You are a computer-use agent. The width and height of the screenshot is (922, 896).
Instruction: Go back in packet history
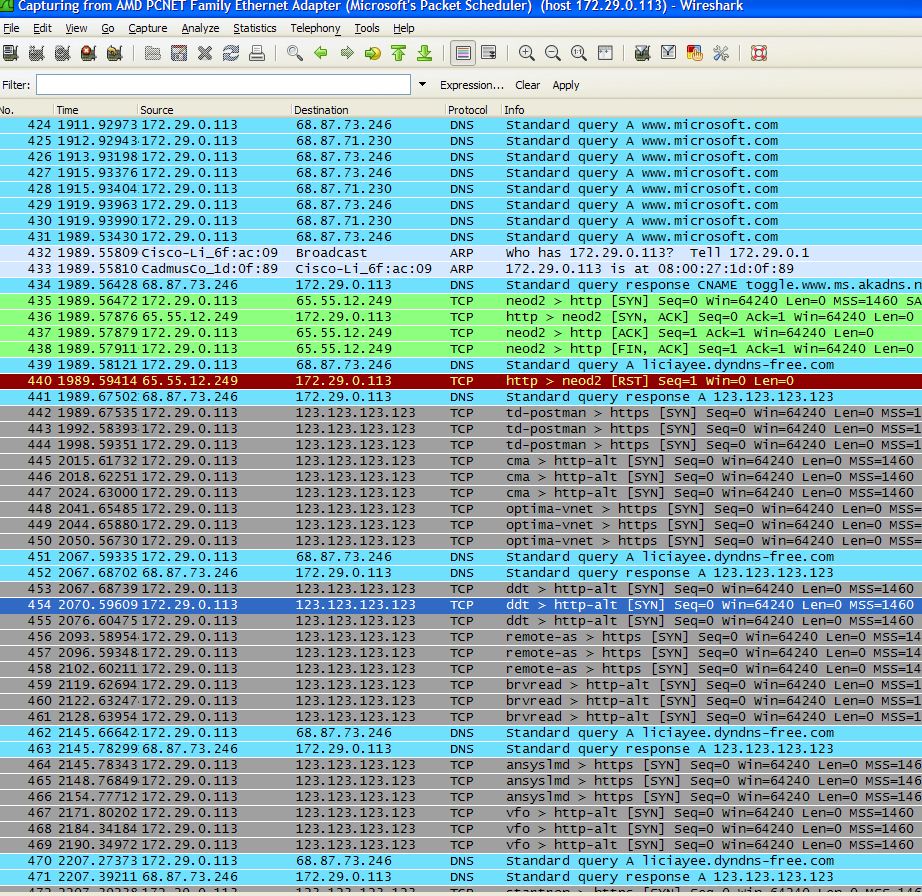321,54
